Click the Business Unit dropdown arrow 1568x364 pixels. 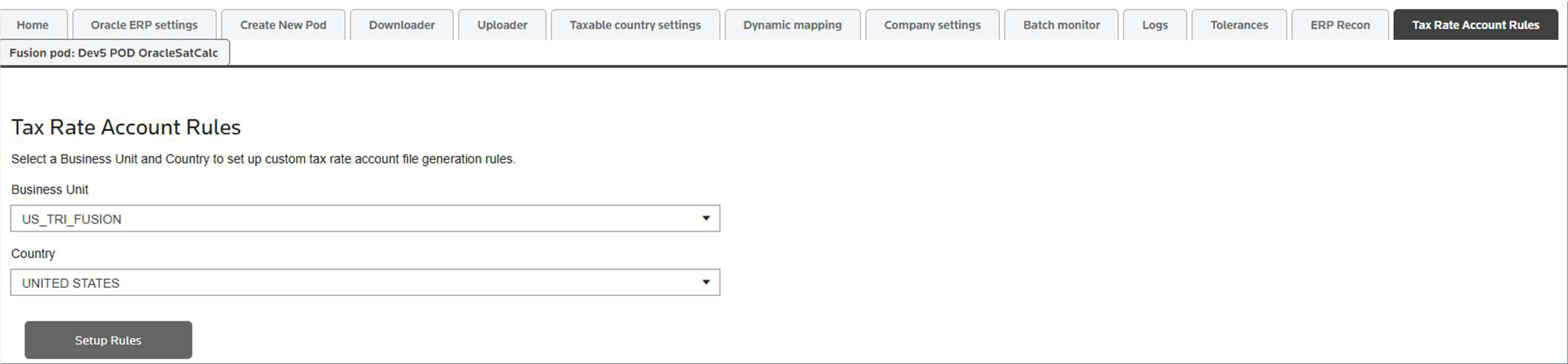706,218
